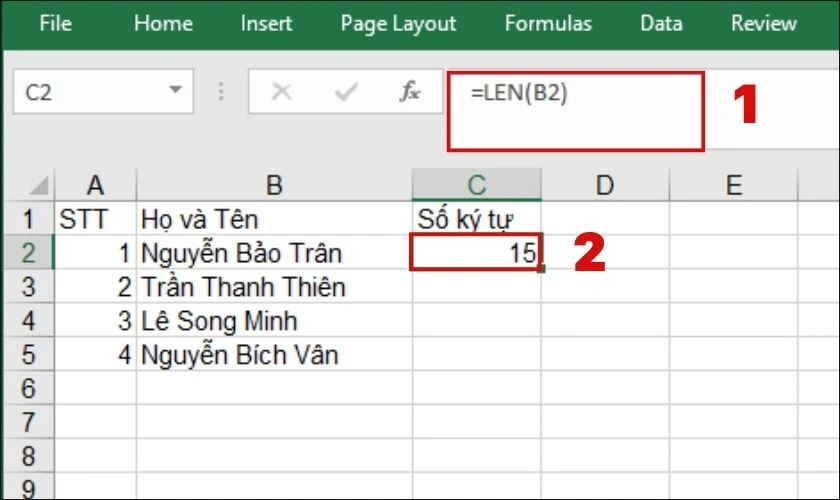Open the File tab

click(55, 24)
